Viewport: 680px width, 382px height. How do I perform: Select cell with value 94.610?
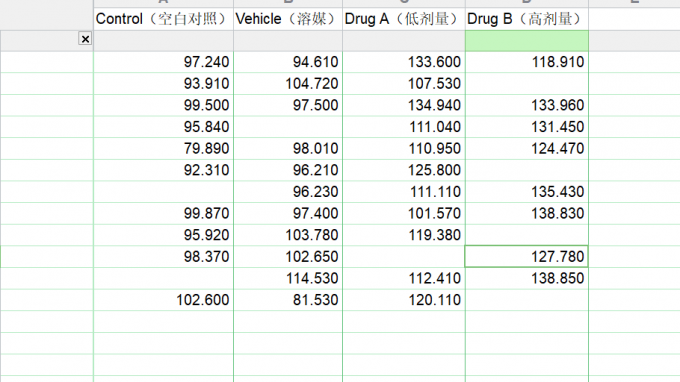point(288,62)
